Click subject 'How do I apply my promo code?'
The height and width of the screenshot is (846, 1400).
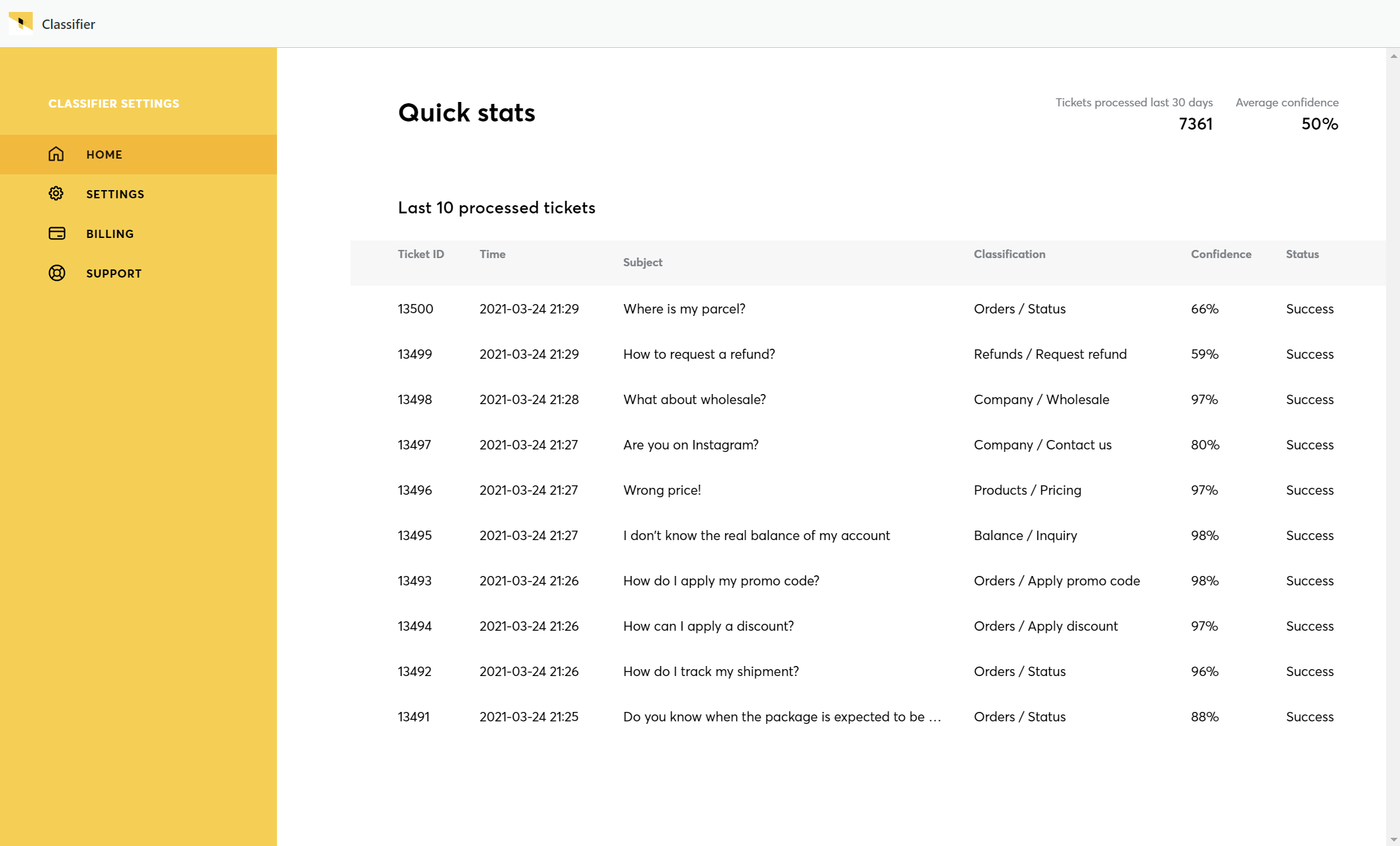(x=721, y=581)
